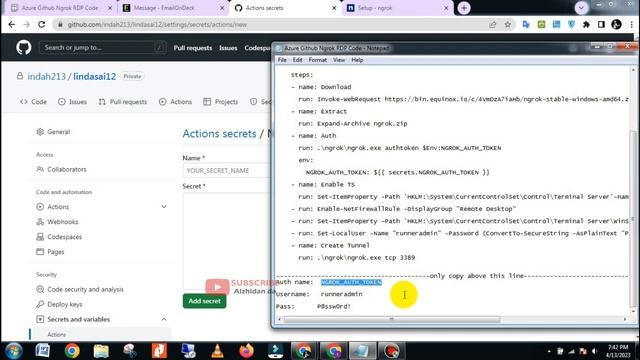Click the Notepad taskbar icon
Viewport: 640px width, 360px height.
(x=362, y=351)
